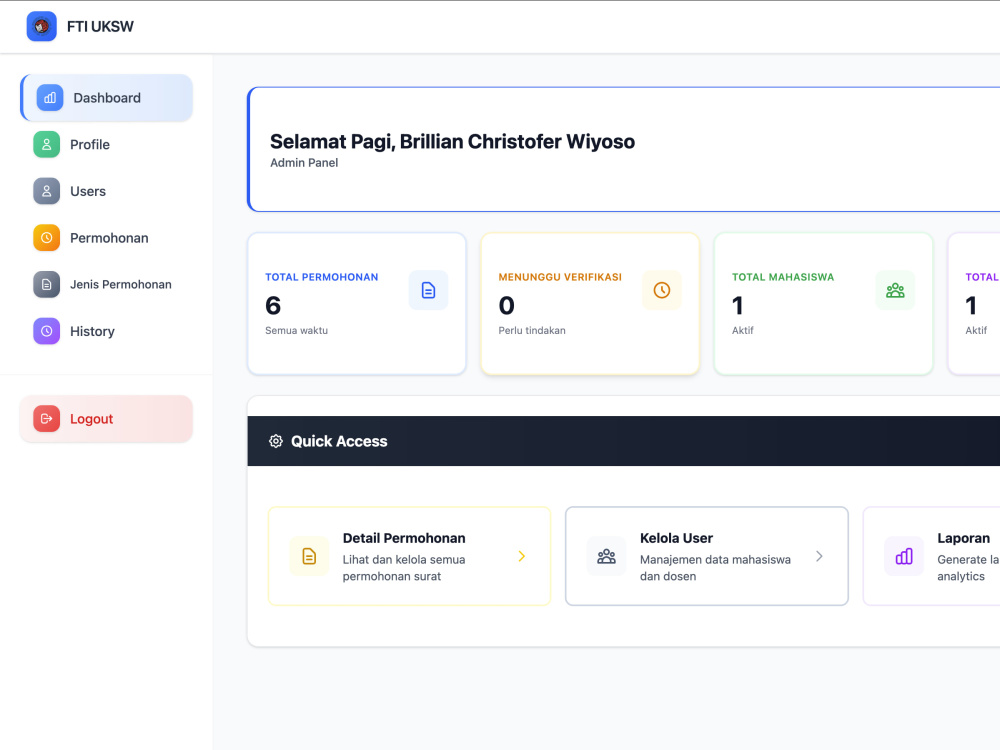The height and width of the screenshot is (750, 1000).
Task: Click the yellow document icon in Detail Permohonan
Action: [309, 556]
